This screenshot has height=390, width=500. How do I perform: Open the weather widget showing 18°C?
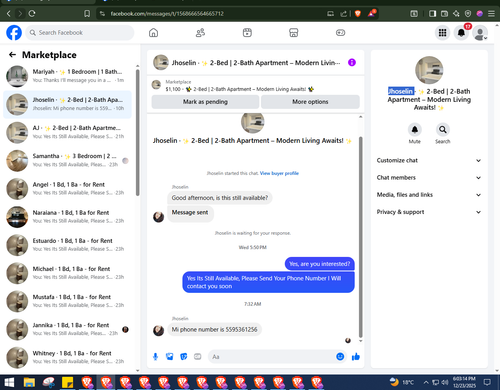(402, 382)
